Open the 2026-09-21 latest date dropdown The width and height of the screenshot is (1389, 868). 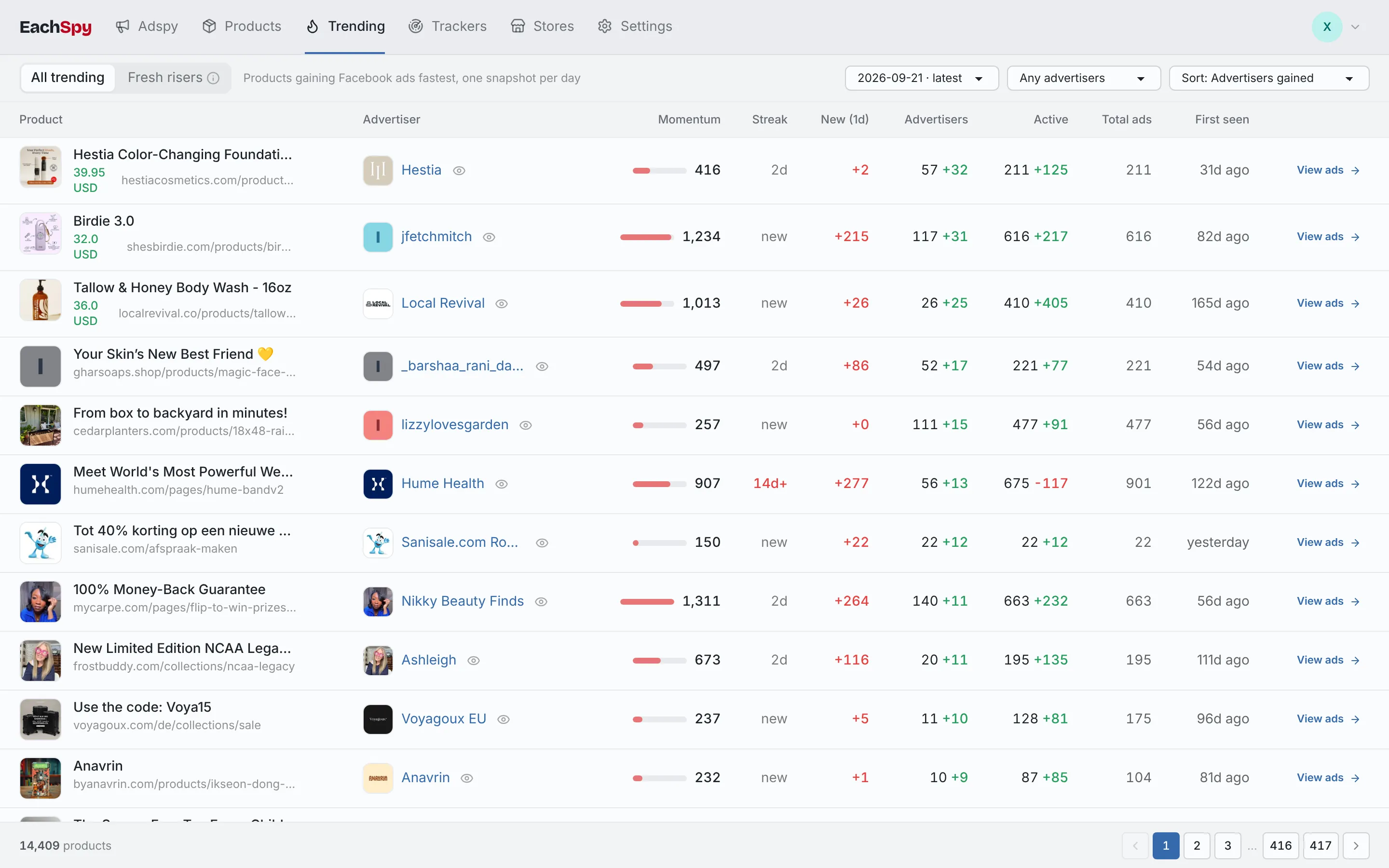(x=921, y=78)
